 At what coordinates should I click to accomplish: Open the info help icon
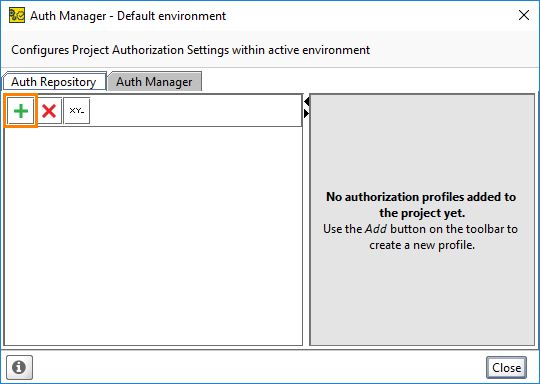click(19, 367)
